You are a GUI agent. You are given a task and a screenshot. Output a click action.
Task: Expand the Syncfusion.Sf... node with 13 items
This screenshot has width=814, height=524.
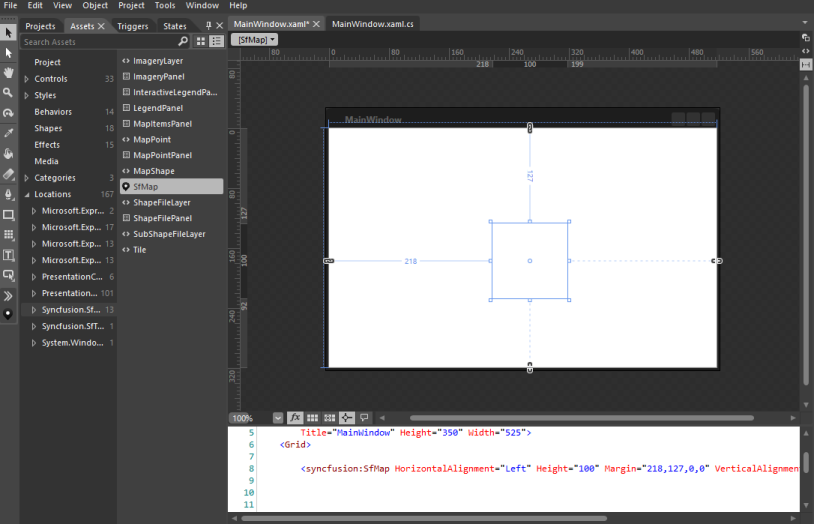34,310
